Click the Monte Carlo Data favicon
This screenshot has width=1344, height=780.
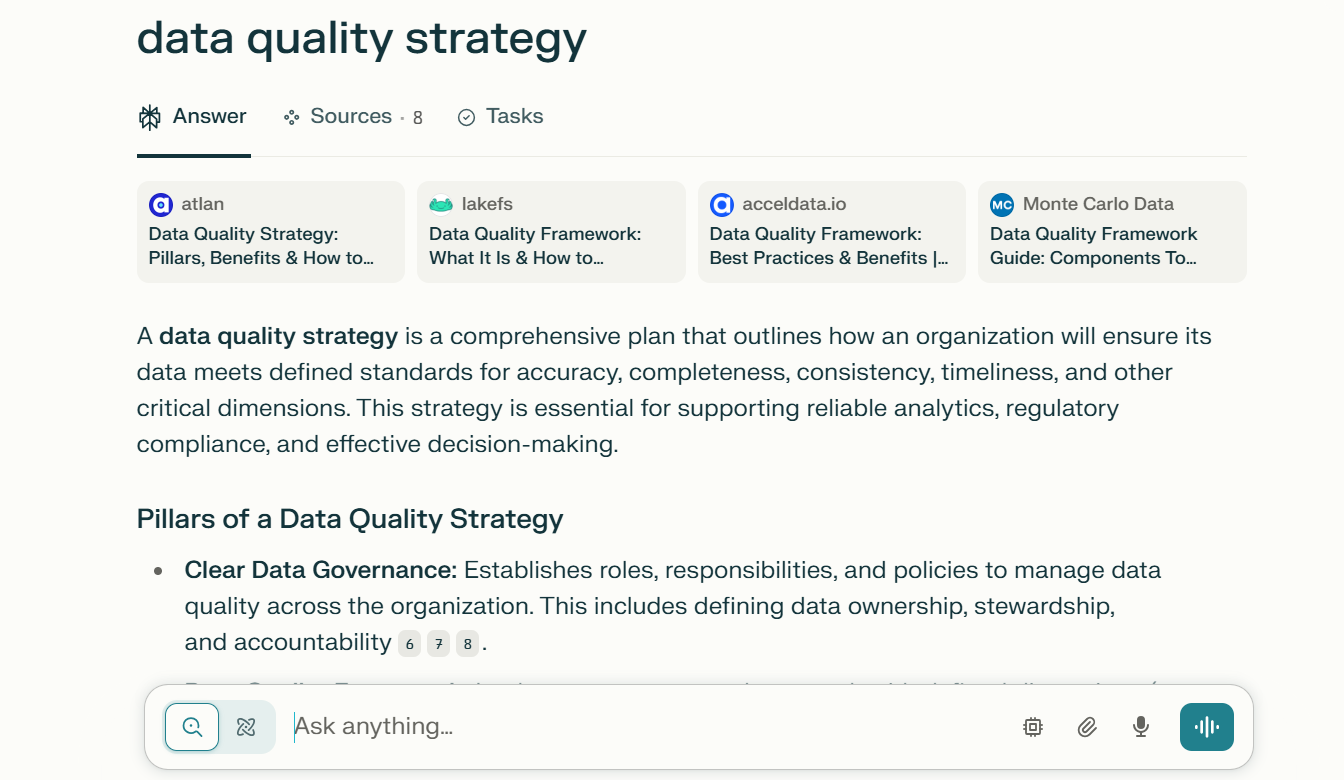(x=1002, y=205)
